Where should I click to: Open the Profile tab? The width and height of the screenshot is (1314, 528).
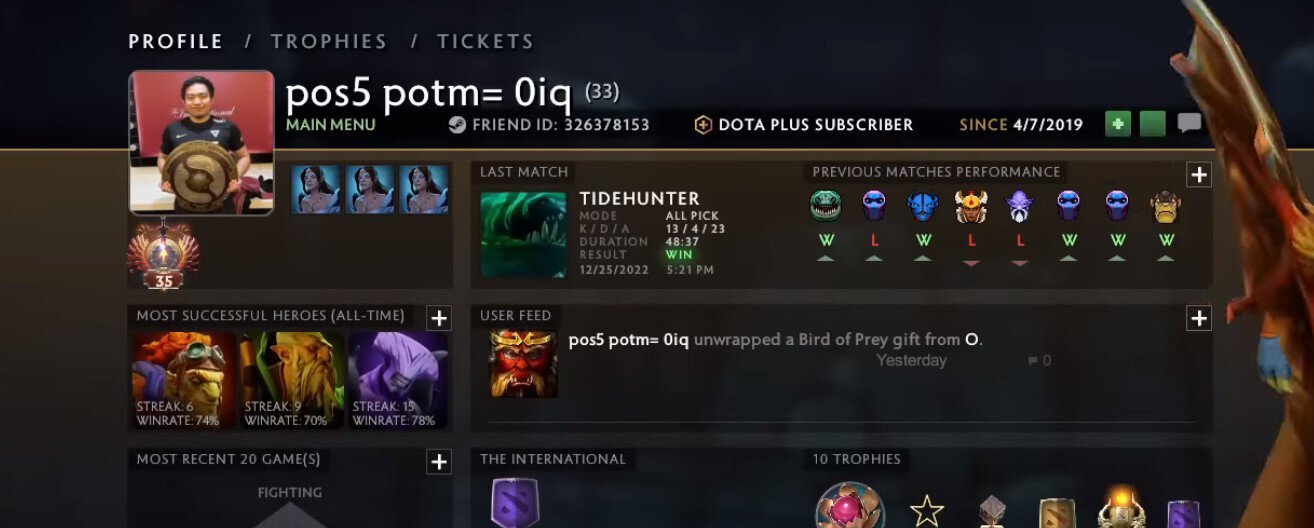point(176,42)
